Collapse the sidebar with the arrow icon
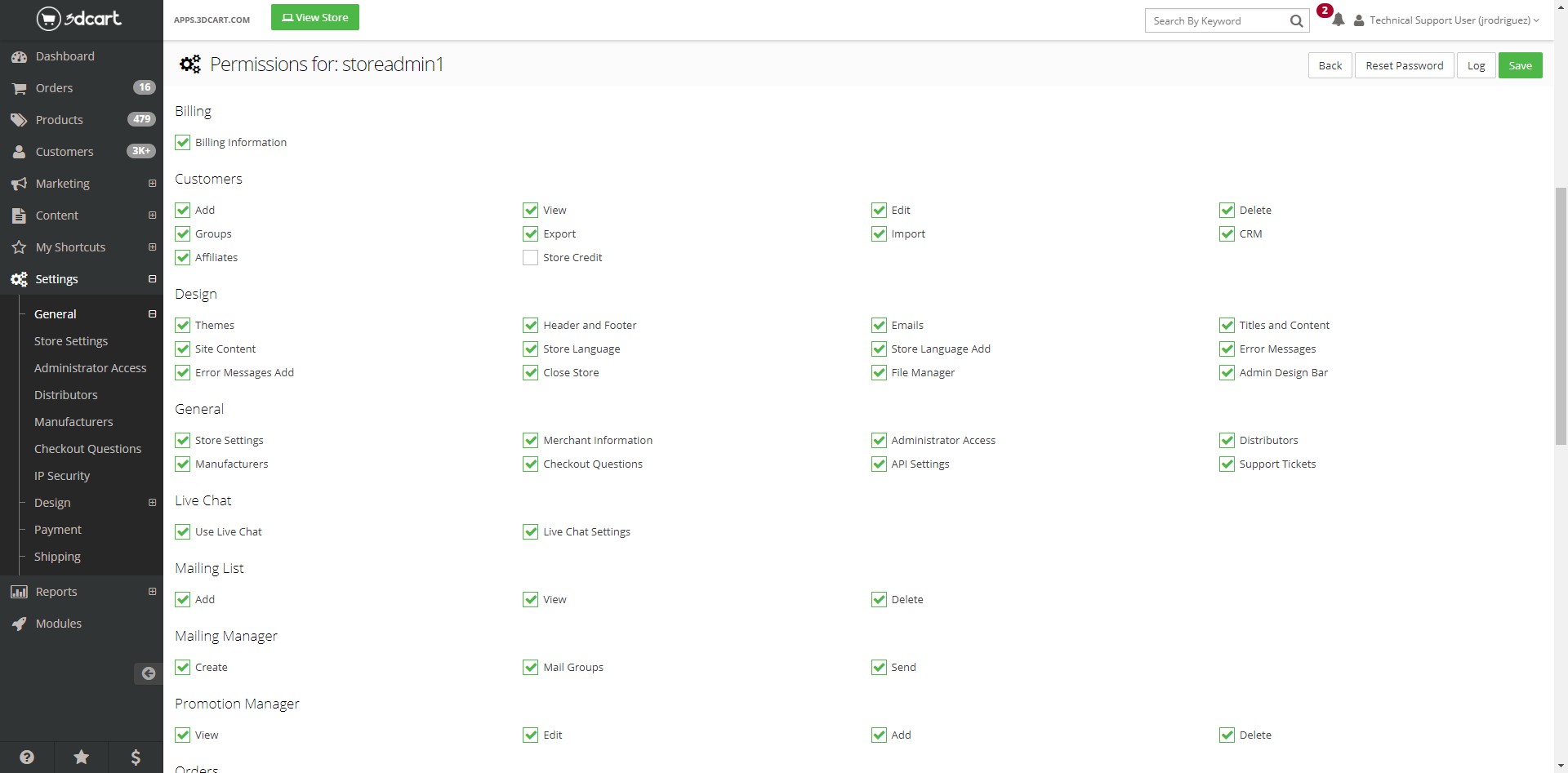 (148, 673)
